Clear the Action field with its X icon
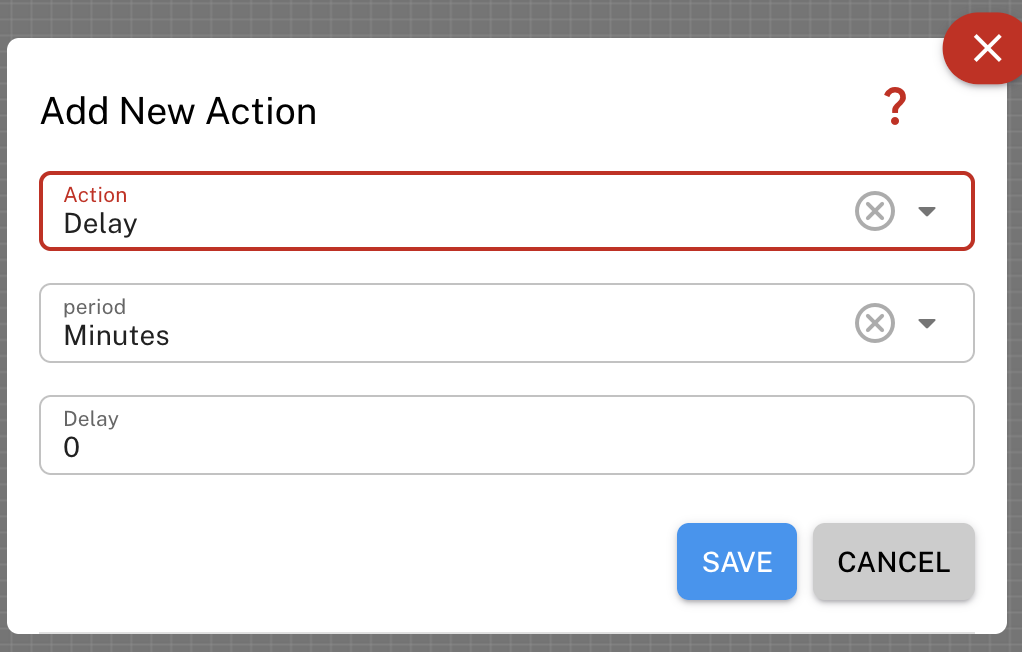The image size is (1022, 652). (x=874, y=211)
